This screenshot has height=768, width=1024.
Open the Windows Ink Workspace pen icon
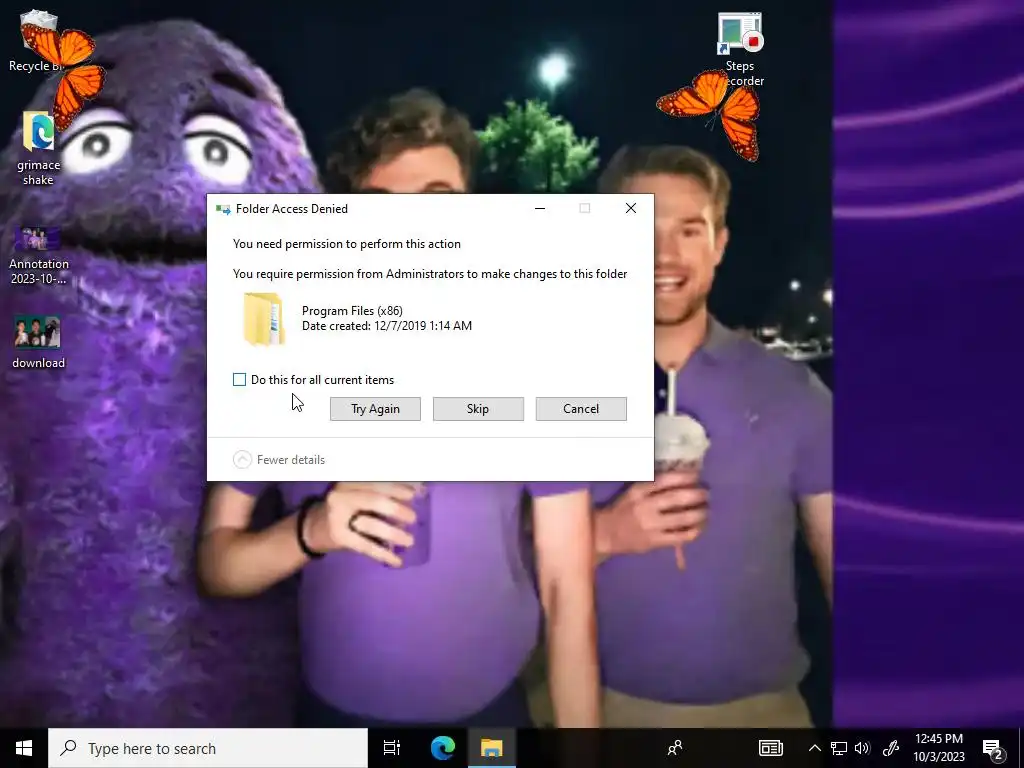pyautogui.click(x=891, y=748)
